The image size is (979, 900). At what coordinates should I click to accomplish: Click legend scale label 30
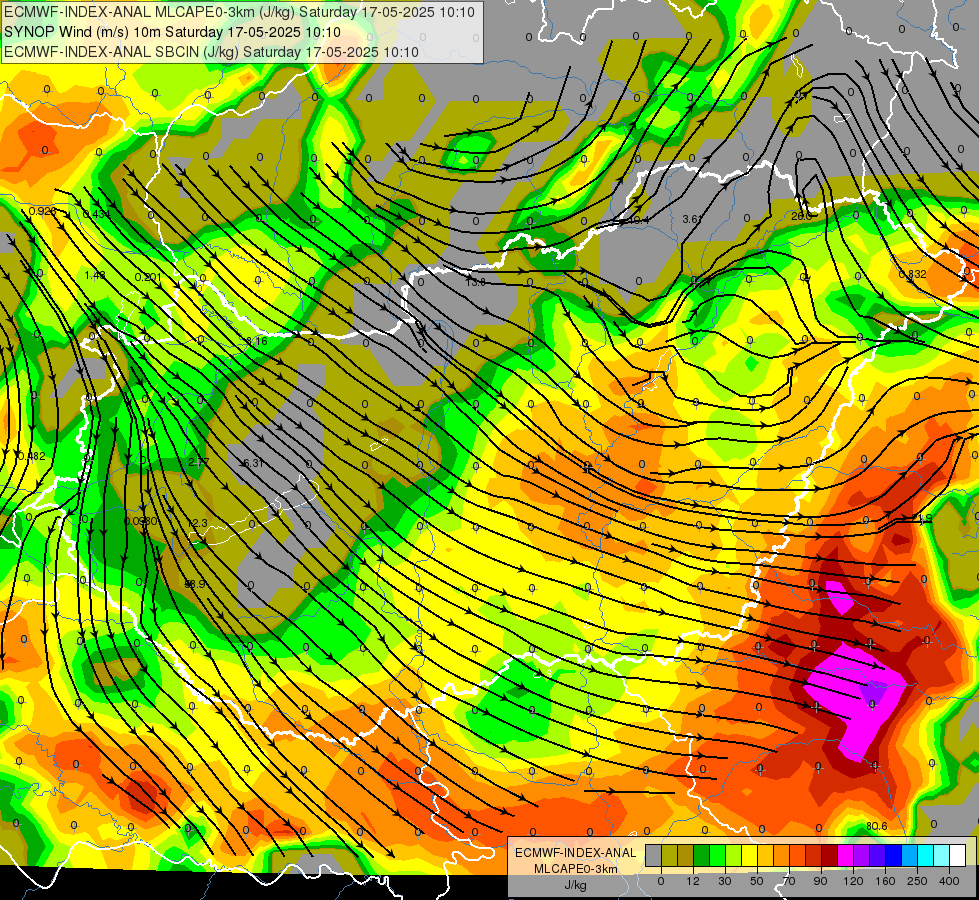(x=725, y=881)
